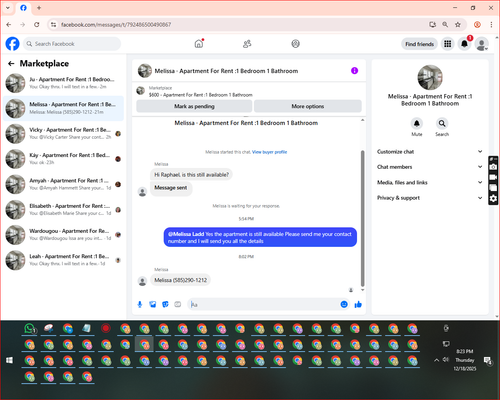Expand the Chat members section
The width and height of the screenshot is (500, 400).
click(430, 167)
